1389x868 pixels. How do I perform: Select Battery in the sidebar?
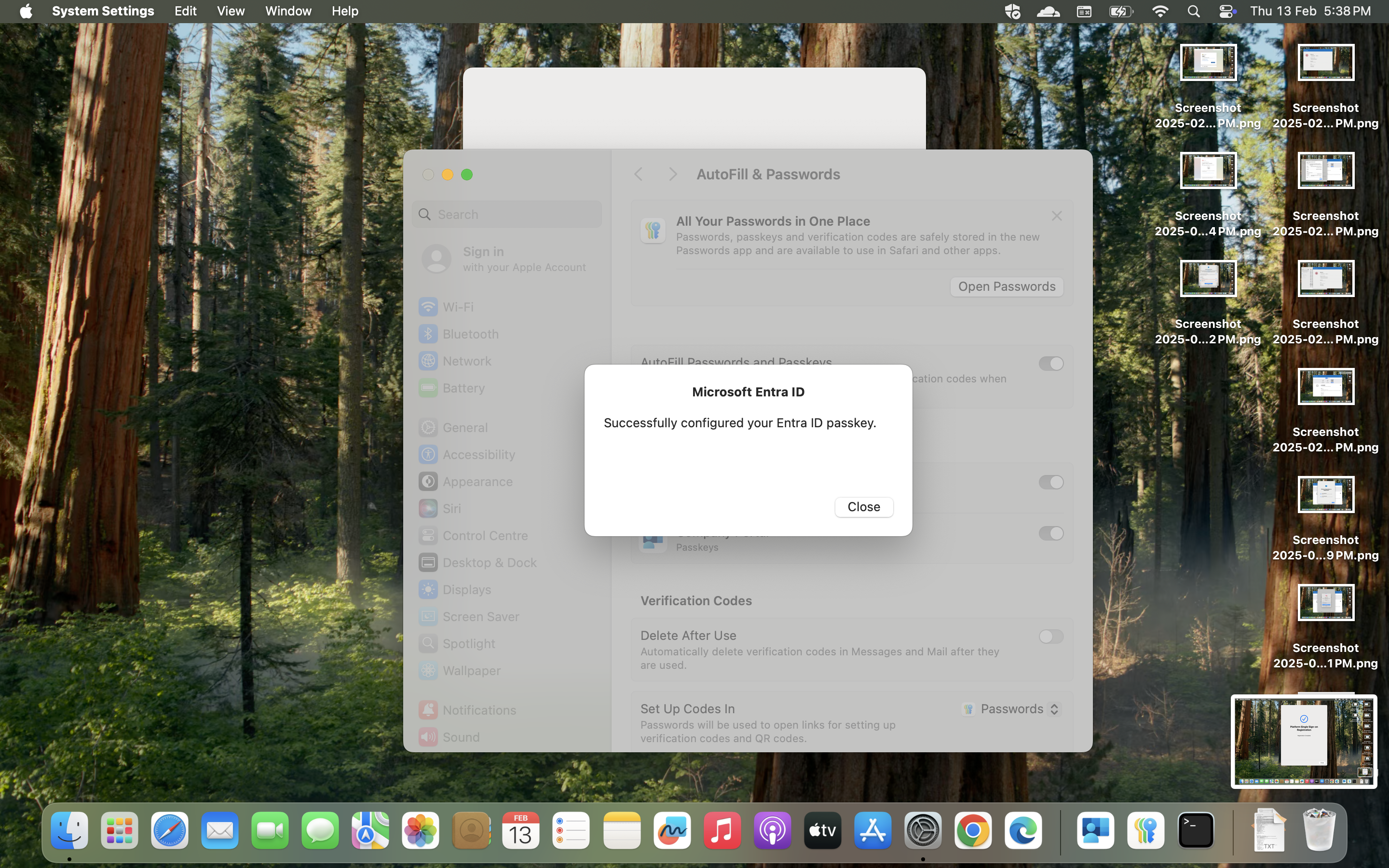point(507,388)
